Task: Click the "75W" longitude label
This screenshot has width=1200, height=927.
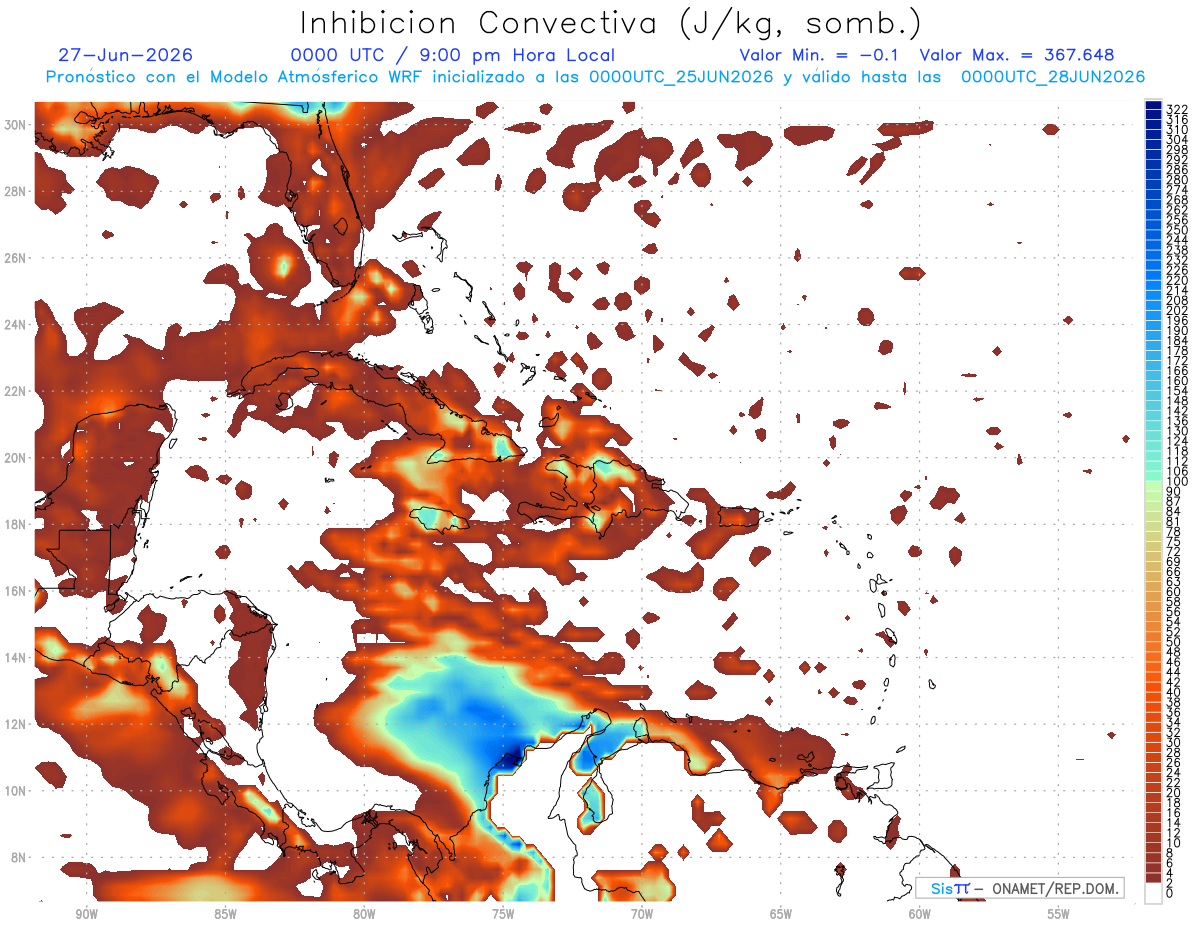Action: click(503, 914)
